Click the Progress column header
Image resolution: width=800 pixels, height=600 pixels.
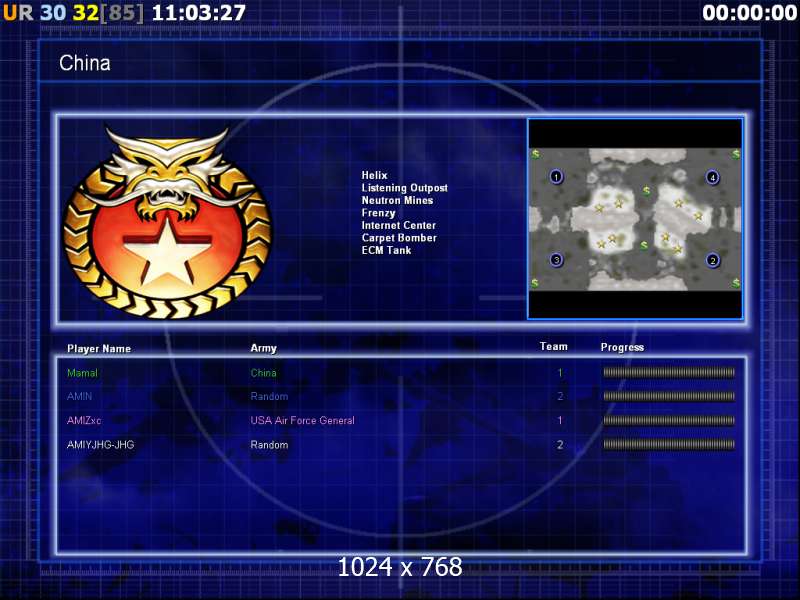click(x=622, y=347)
